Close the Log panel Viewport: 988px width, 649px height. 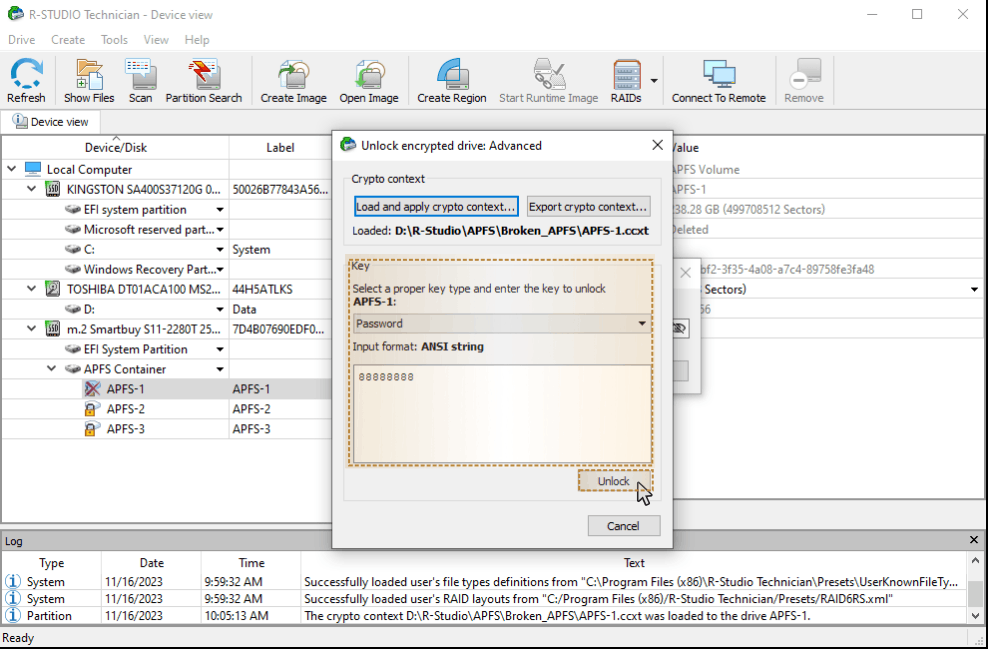pyautogui.click(x=974, y=540)
